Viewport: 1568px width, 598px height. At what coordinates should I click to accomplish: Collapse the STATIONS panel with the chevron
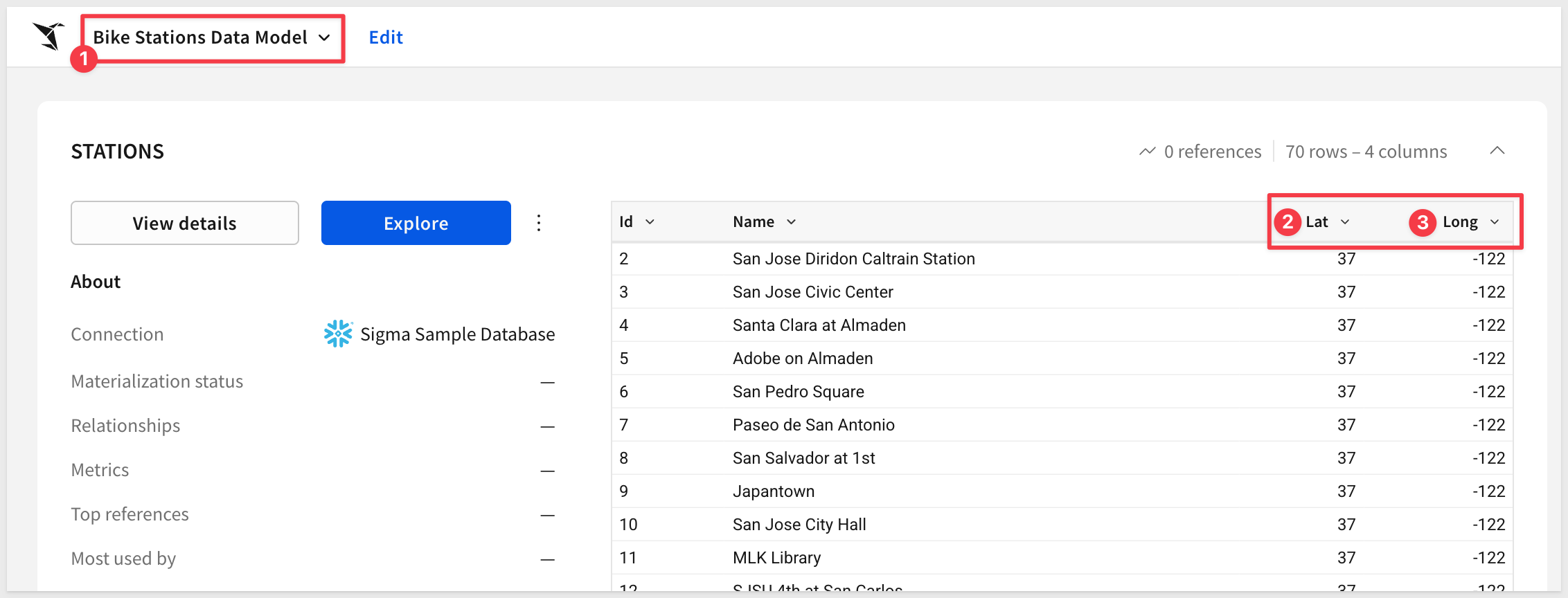(1497, 151)
